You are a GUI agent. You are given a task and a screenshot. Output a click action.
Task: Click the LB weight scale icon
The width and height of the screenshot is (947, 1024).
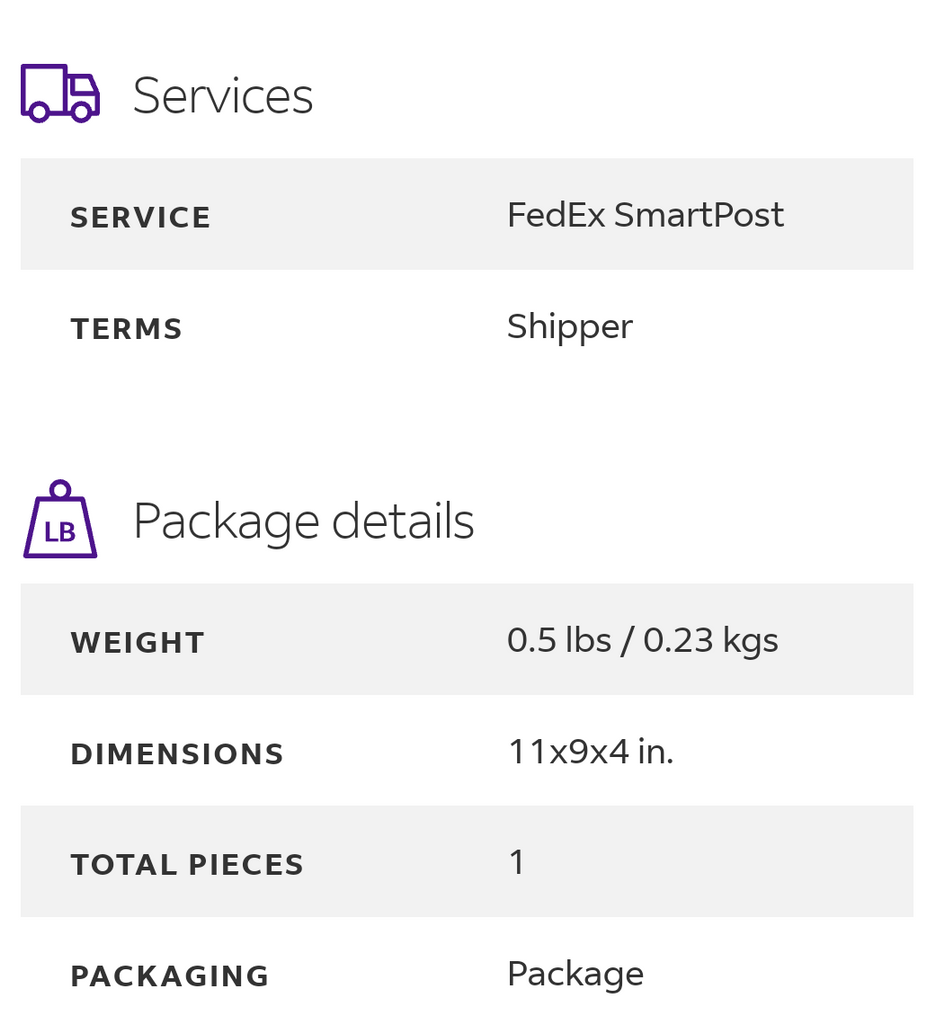pyautogui.click(x=60, y=519)
